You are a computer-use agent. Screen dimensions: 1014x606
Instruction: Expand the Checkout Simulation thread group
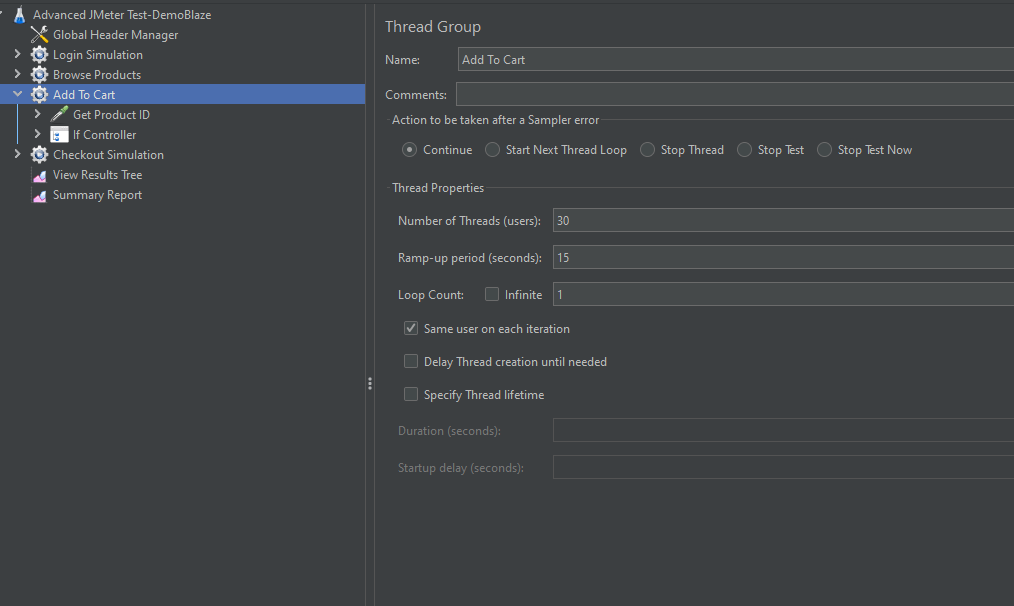(17, 154)
